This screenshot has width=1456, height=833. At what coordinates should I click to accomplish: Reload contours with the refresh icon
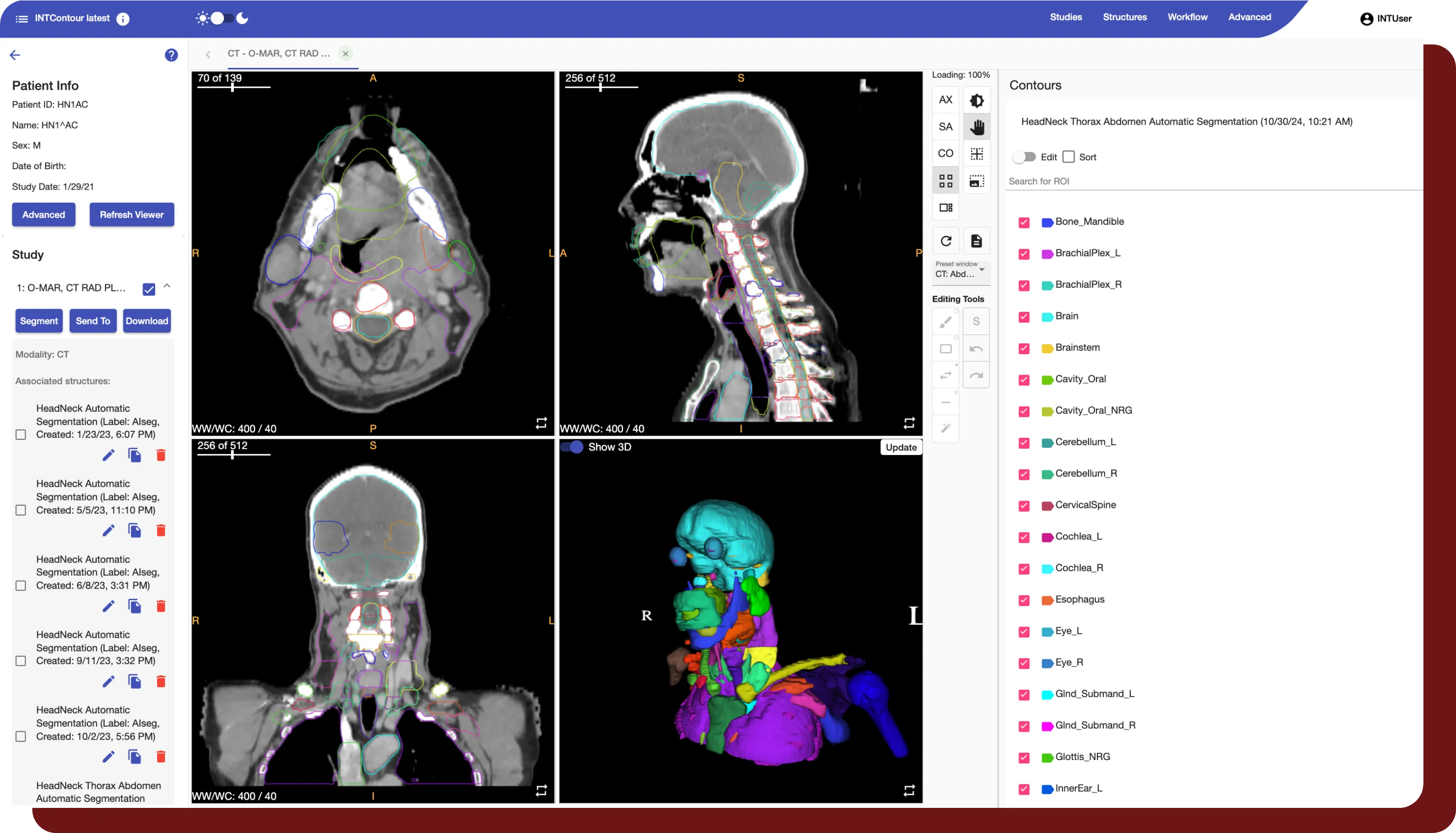946,241
